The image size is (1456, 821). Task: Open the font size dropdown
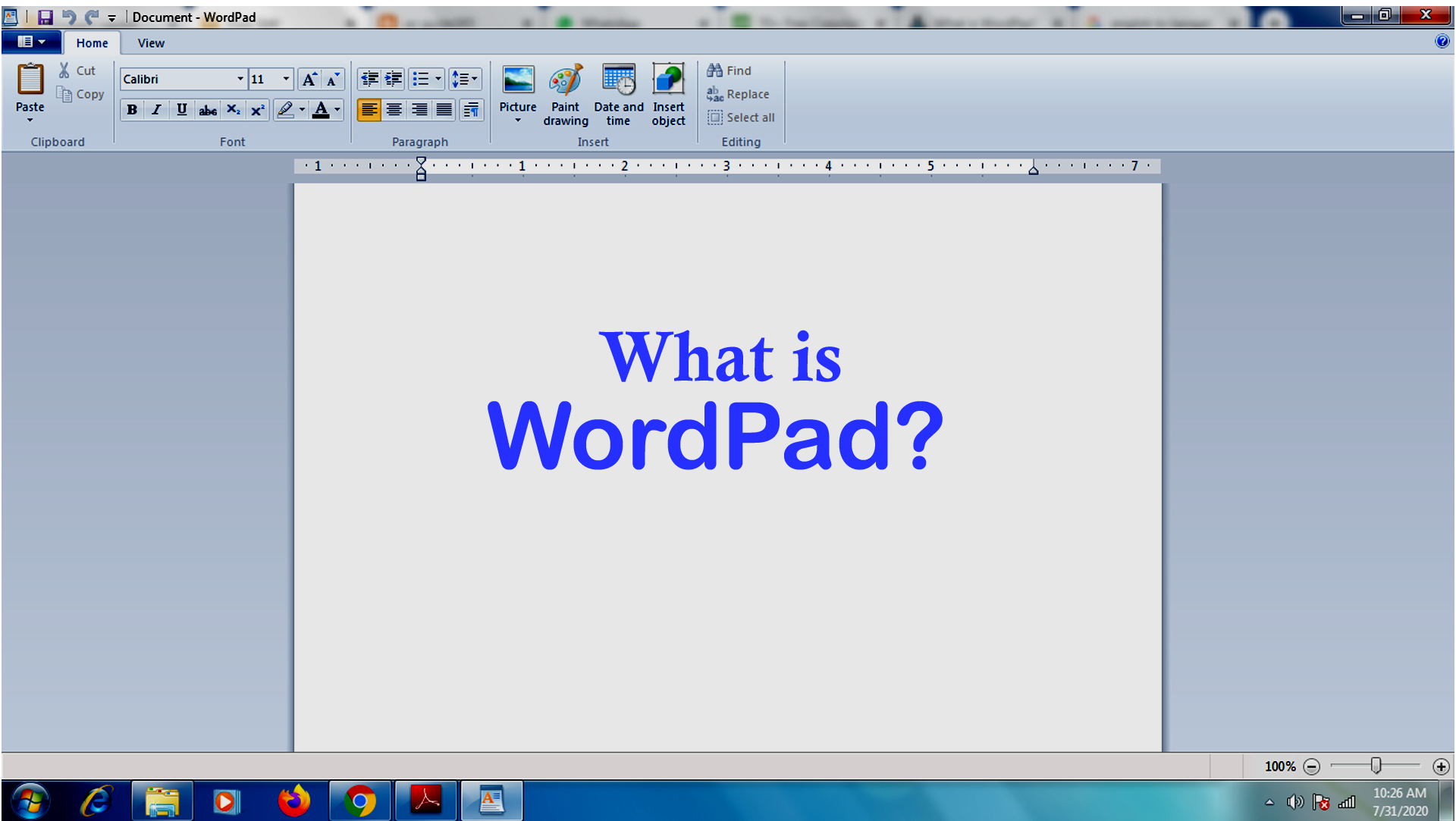click(x=286, y=79)
